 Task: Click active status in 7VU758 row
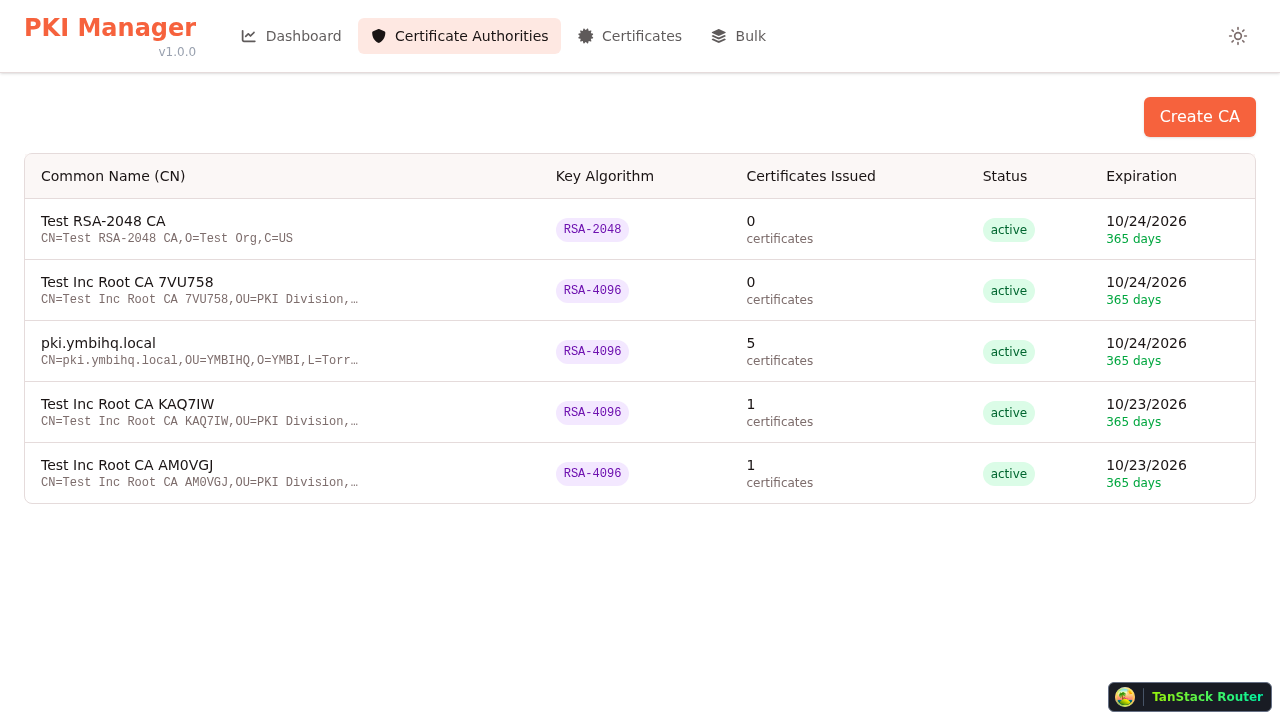tap(1009, 291)
